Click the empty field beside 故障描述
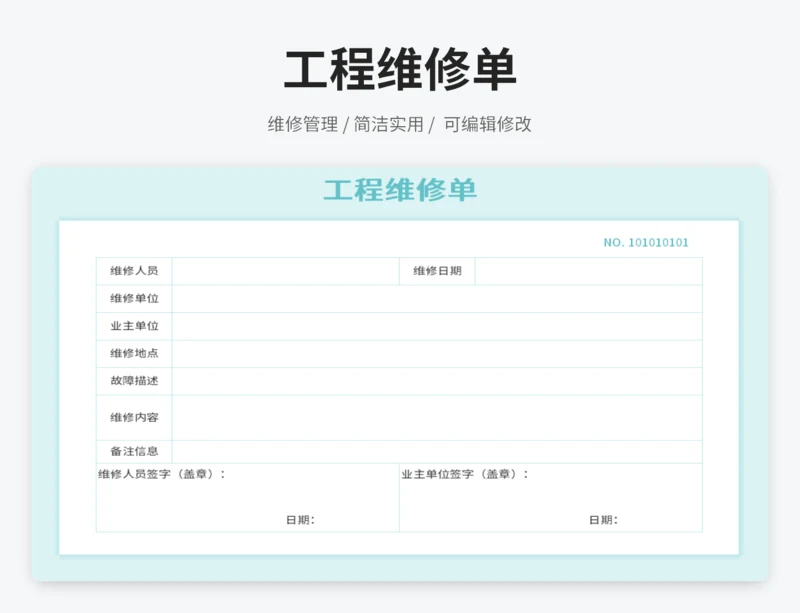Viewport: 800px width, 613px height. pos(437,381)
